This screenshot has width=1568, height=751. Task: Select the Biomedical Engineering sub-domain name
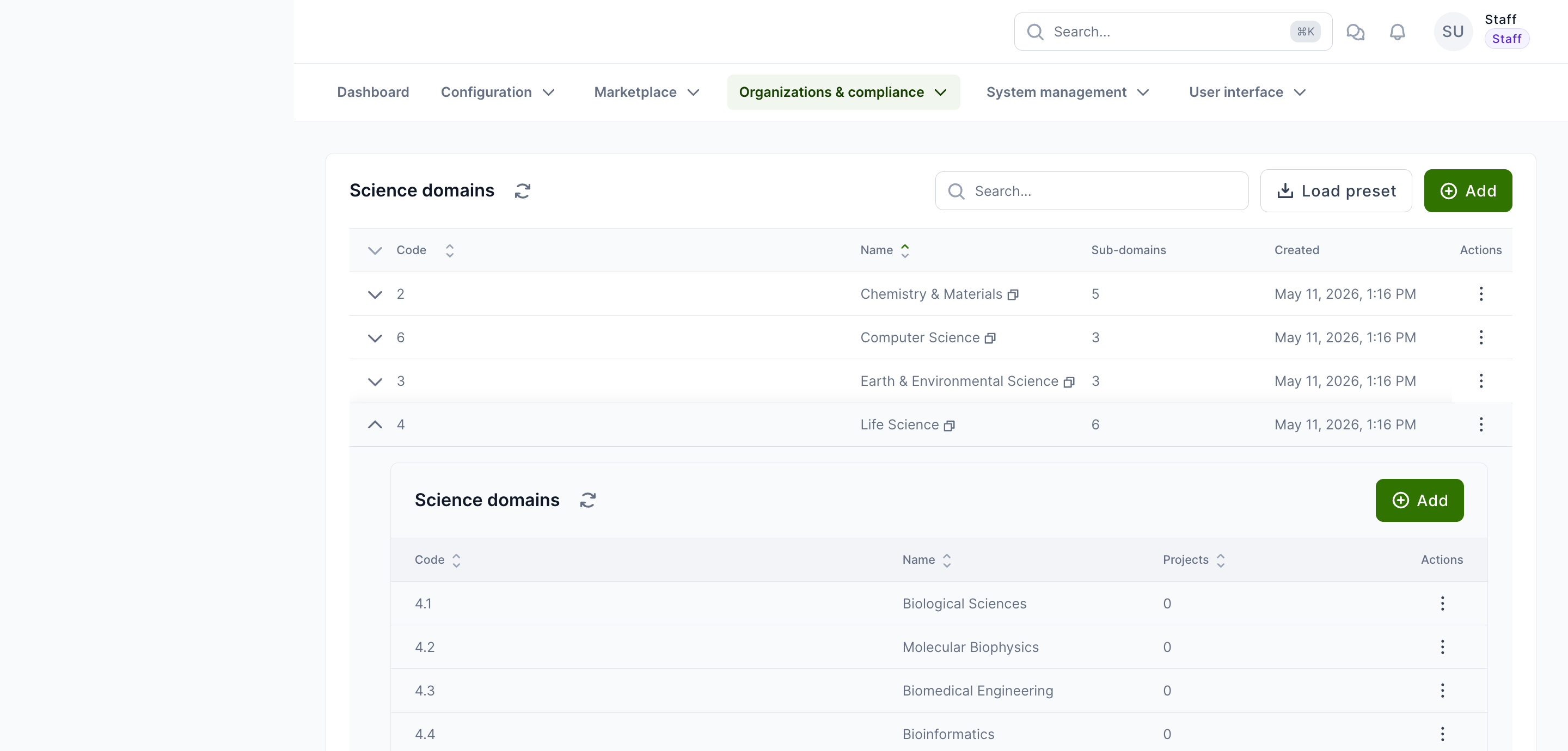click(978, 691)
